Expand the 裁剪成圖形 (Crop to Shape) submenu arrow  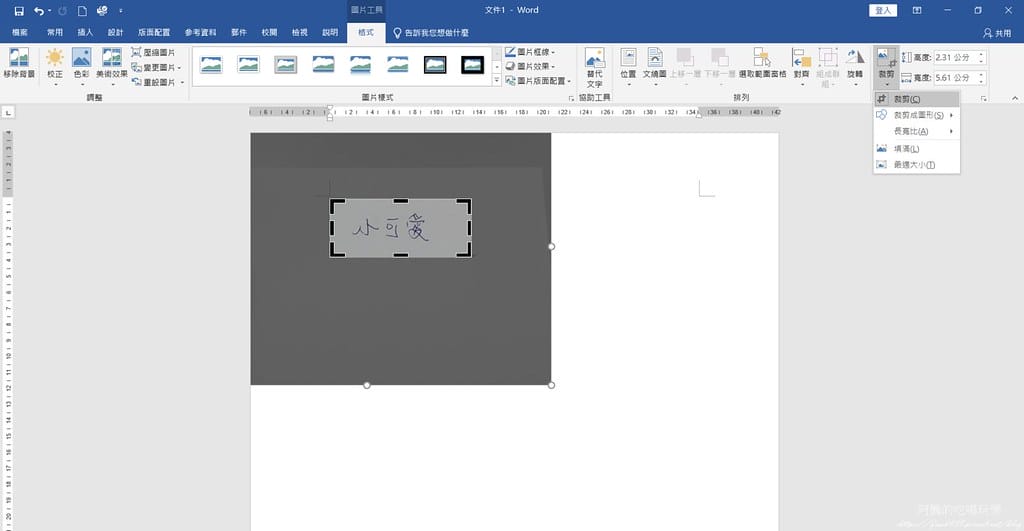point(952,116)
